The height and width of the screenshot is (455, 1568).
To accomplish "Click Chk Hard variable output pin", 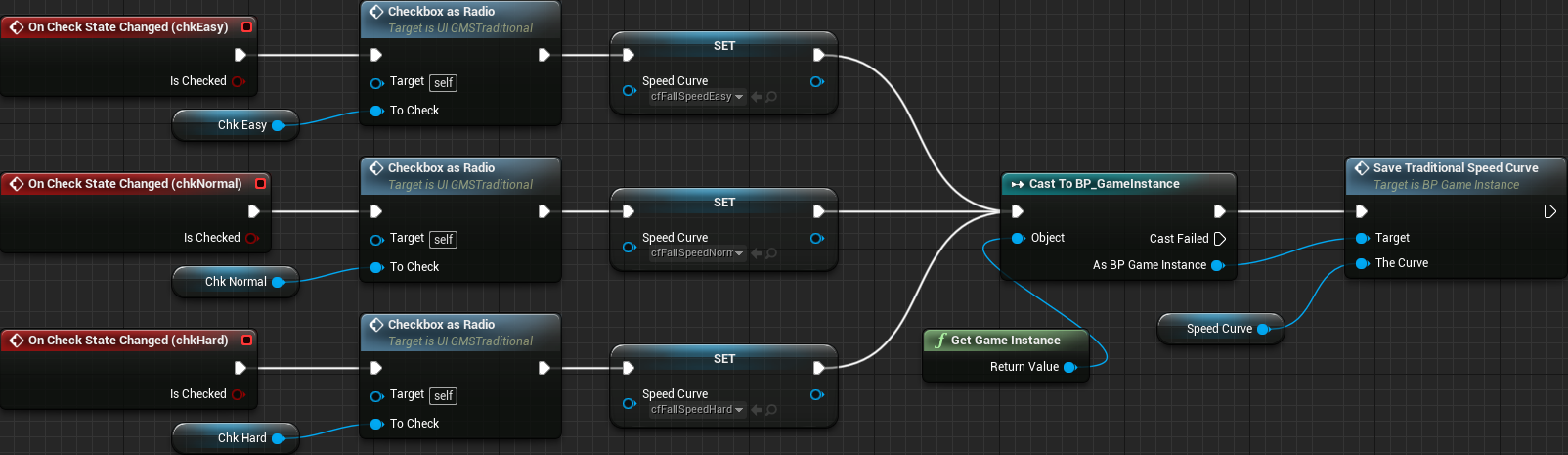I will click(x=278, y=438).
